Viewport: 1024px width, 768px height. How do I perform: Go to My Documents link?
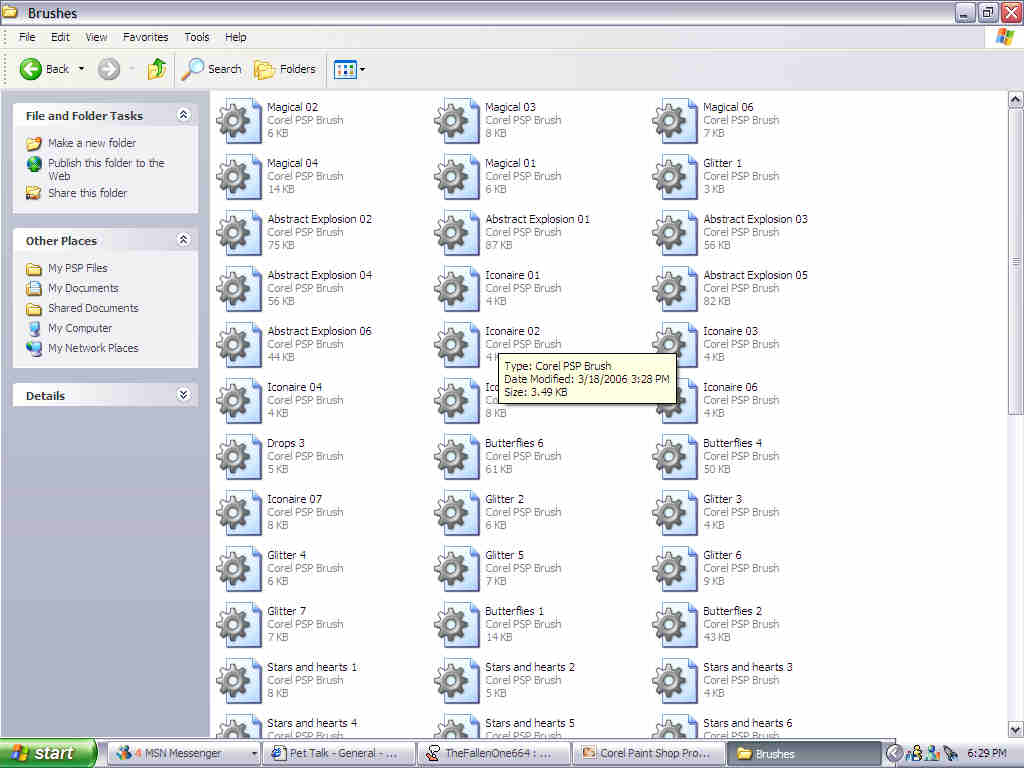click(x=83, y=288)
